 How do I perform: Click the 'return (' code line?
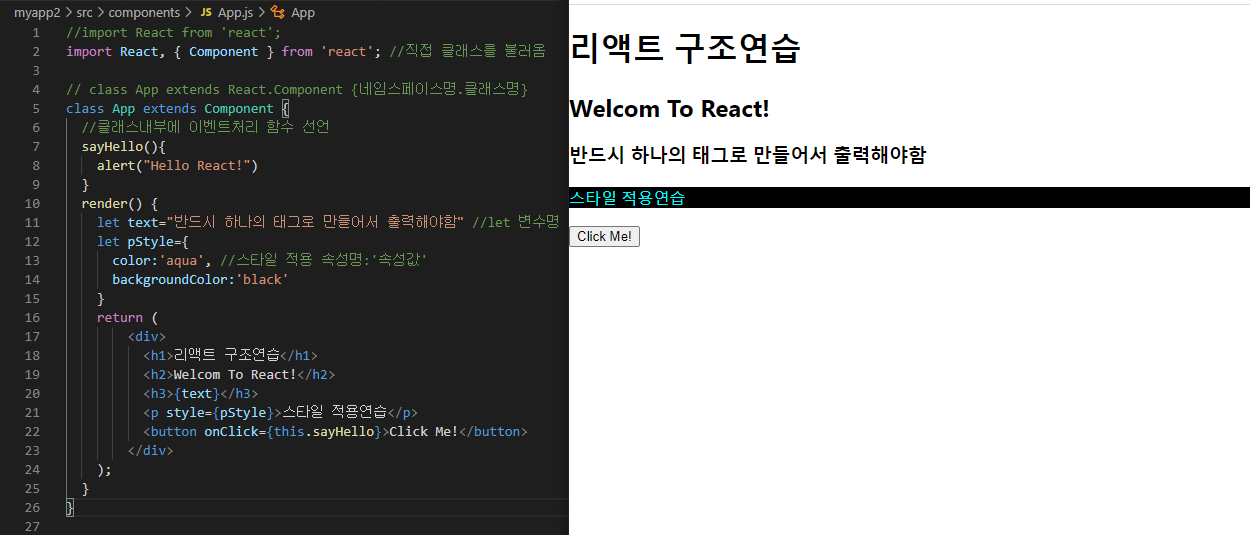click(x=128, y=317)
